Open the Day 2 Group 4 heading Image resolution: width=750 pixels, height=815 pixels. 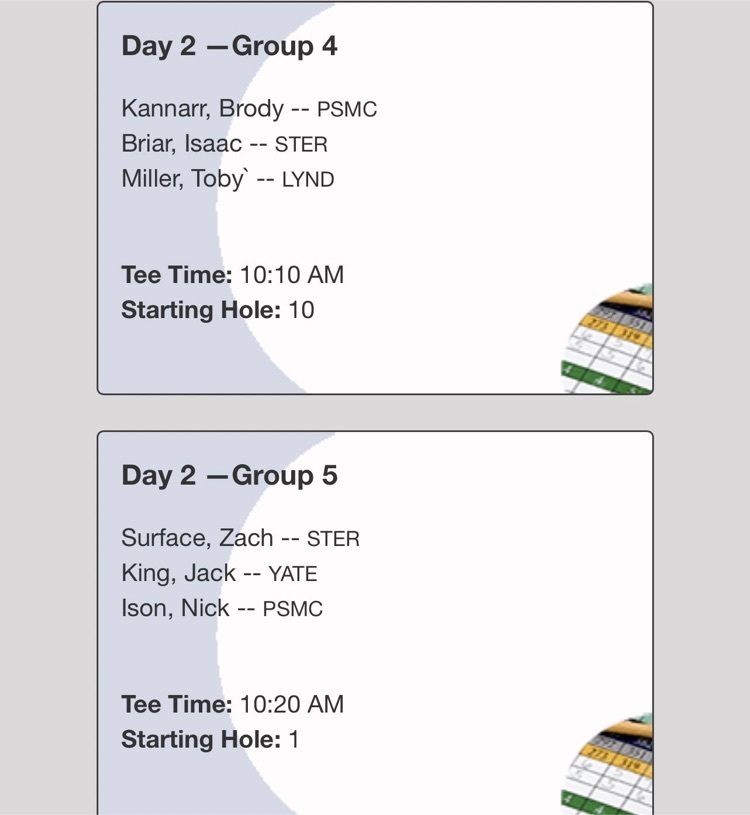(x=229, y=46)
